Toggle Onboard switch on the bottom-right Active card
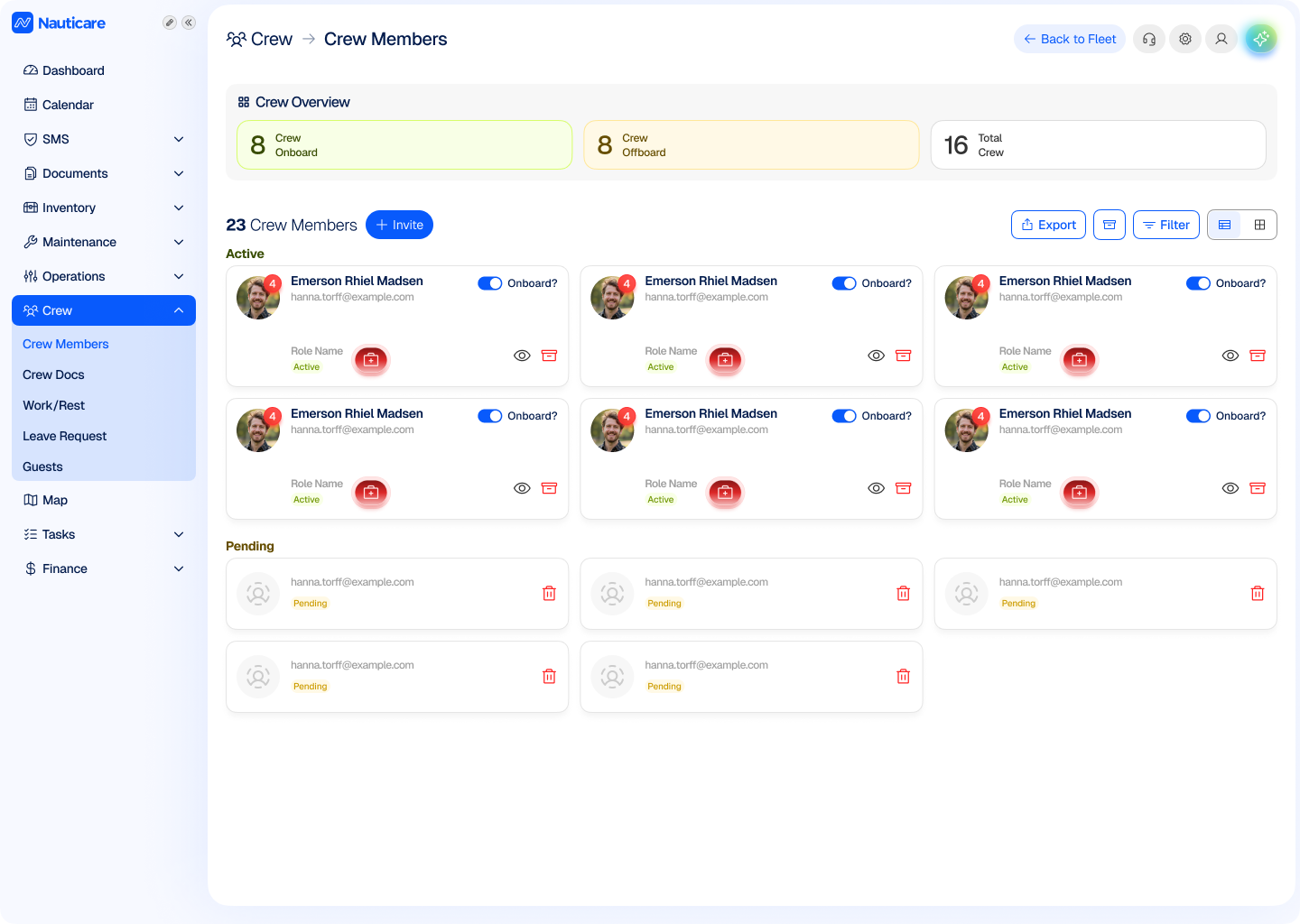The width and height of the screenshot is (1300, 924). point(1198,416)
